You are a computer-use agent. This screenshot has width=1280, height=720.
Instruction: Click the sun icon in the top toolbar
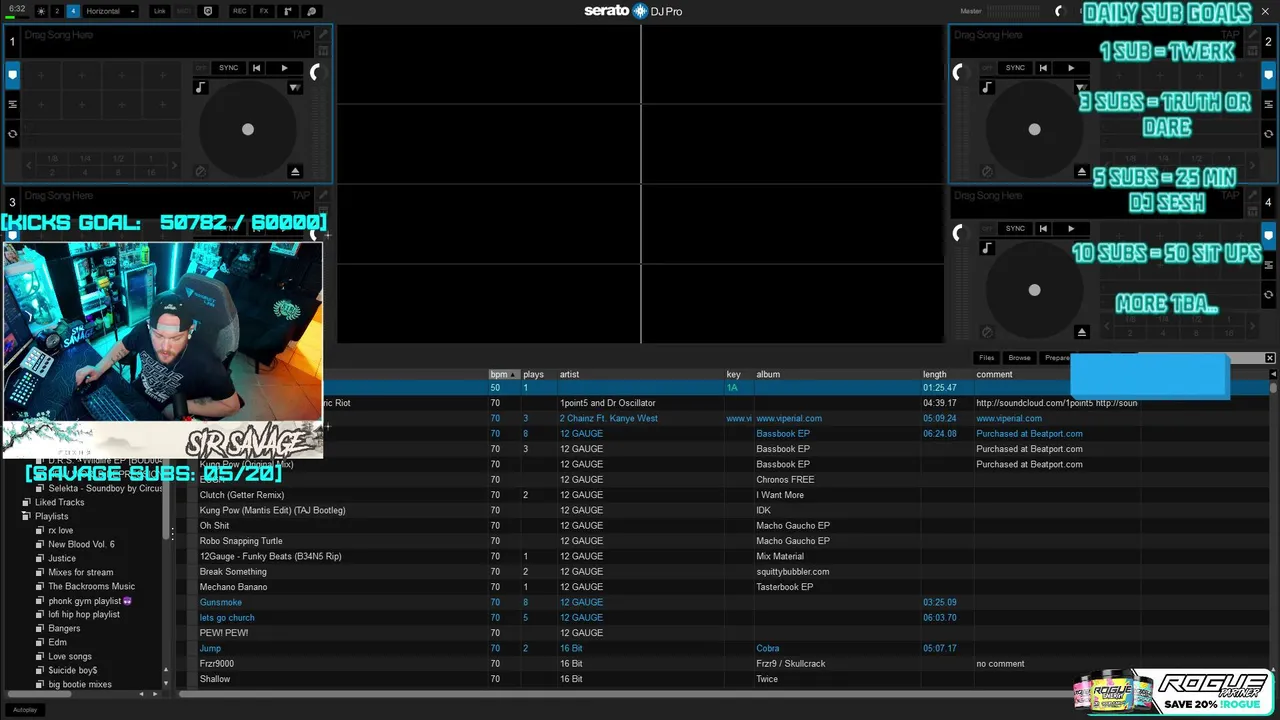(x=41, y=11)
